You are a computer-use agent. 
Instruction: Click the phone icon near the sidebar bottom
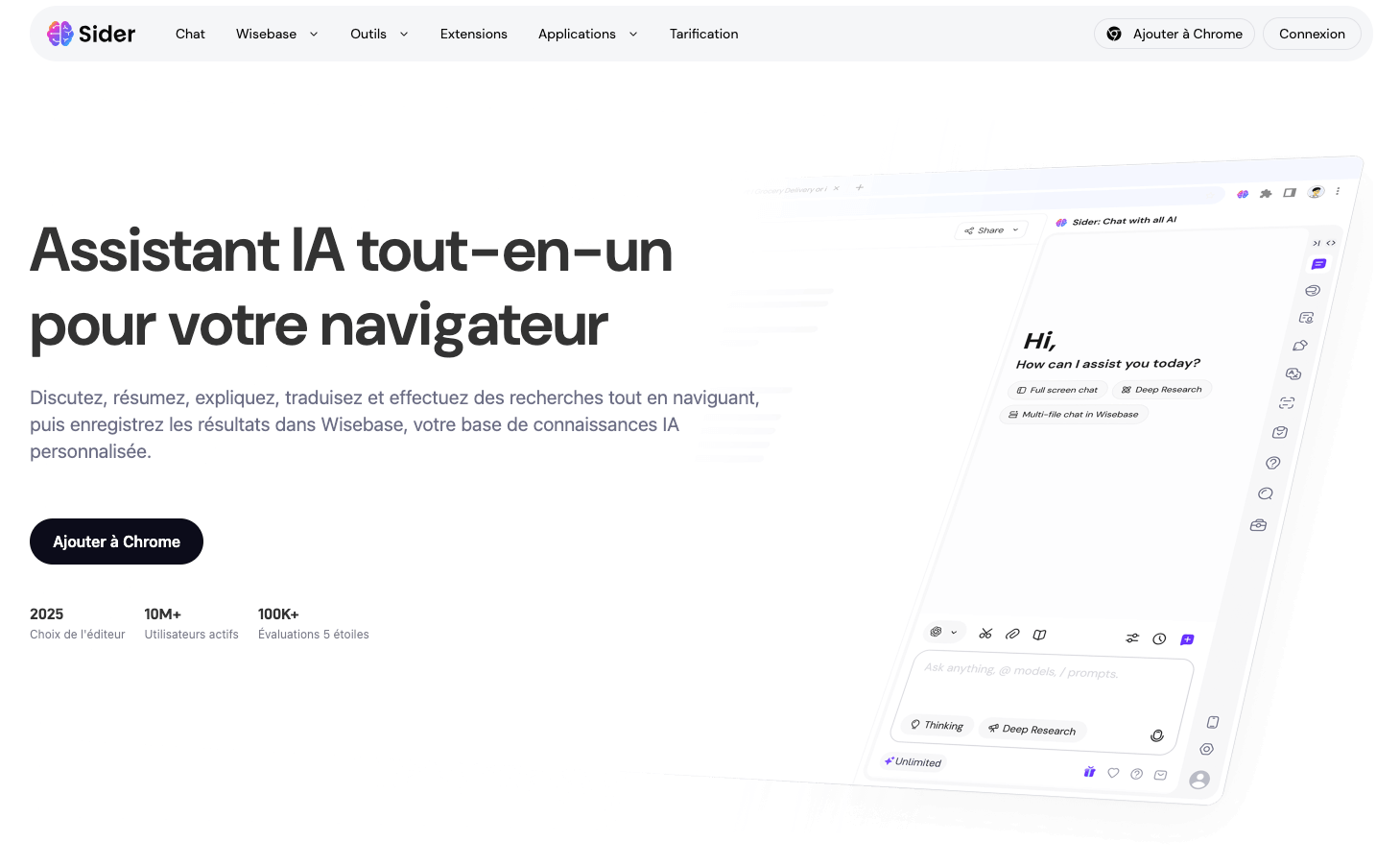[1213, 722]
